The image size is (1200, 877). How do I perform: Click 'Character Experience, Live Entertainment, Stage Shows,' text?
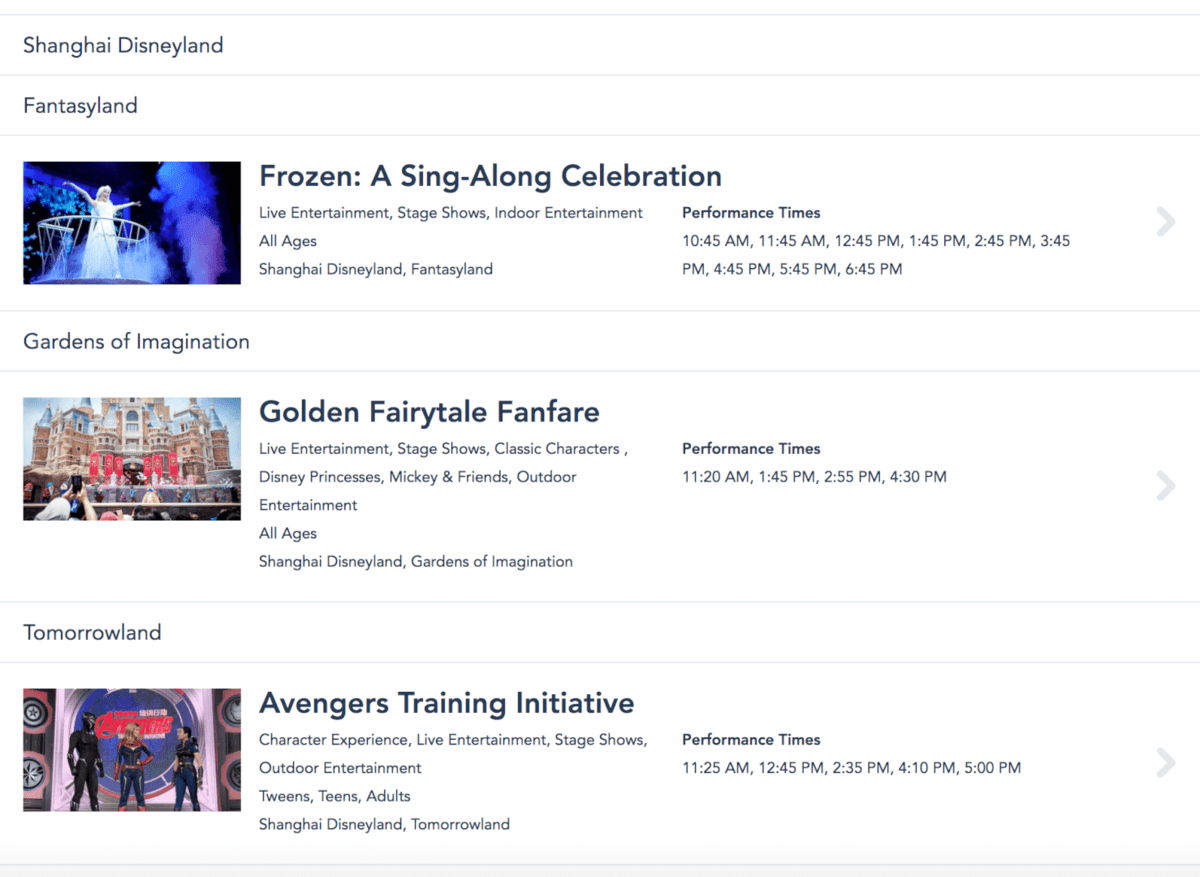(453, 740)
